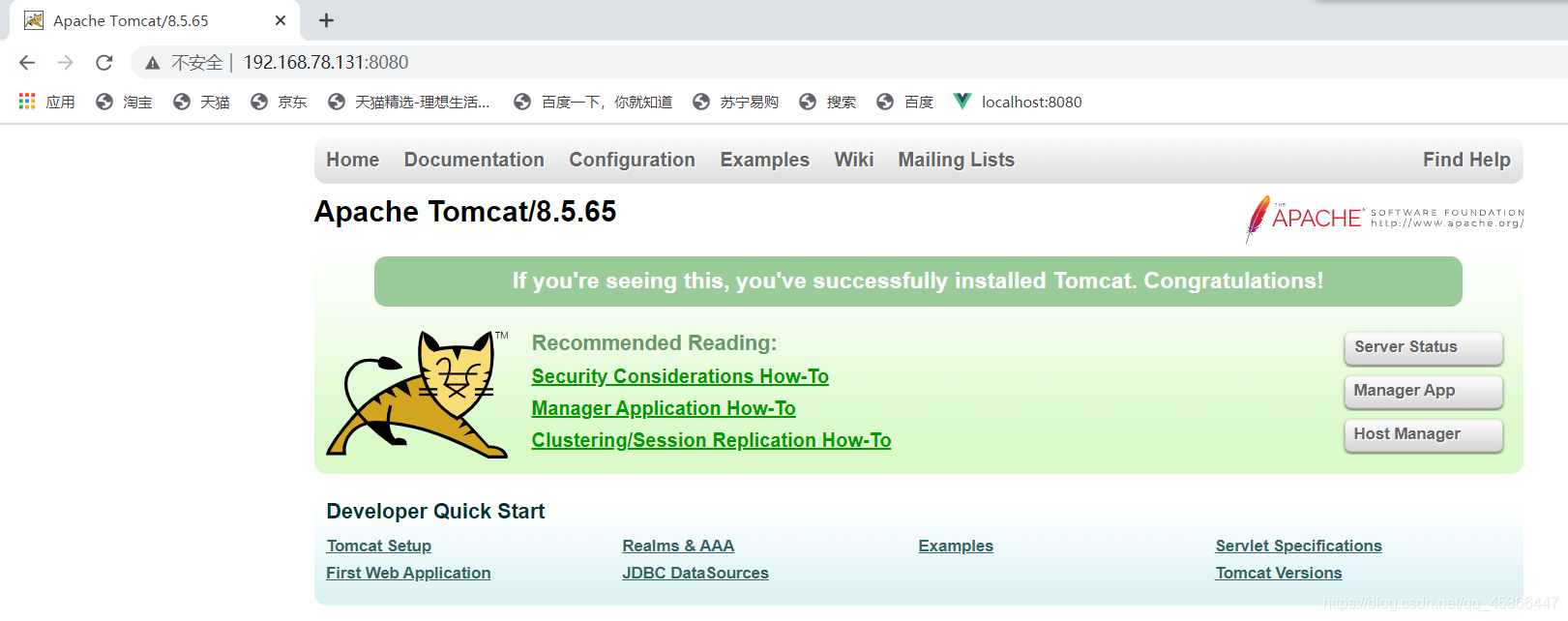This screenshot has width=1568, height=621.
Task: Reload the page with refresh icon
Action: point(104,63)
